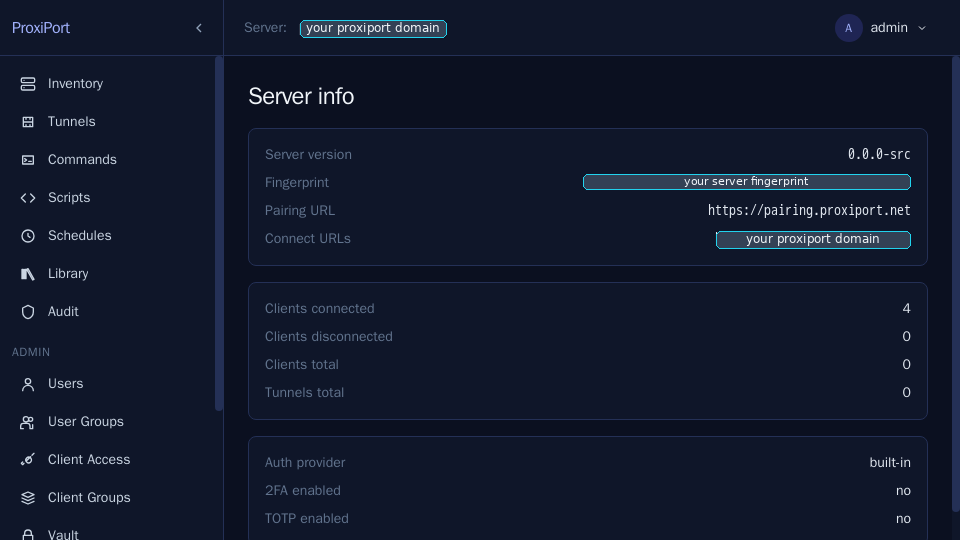
Task: Open the Commands section
Action: pos(82,159)
